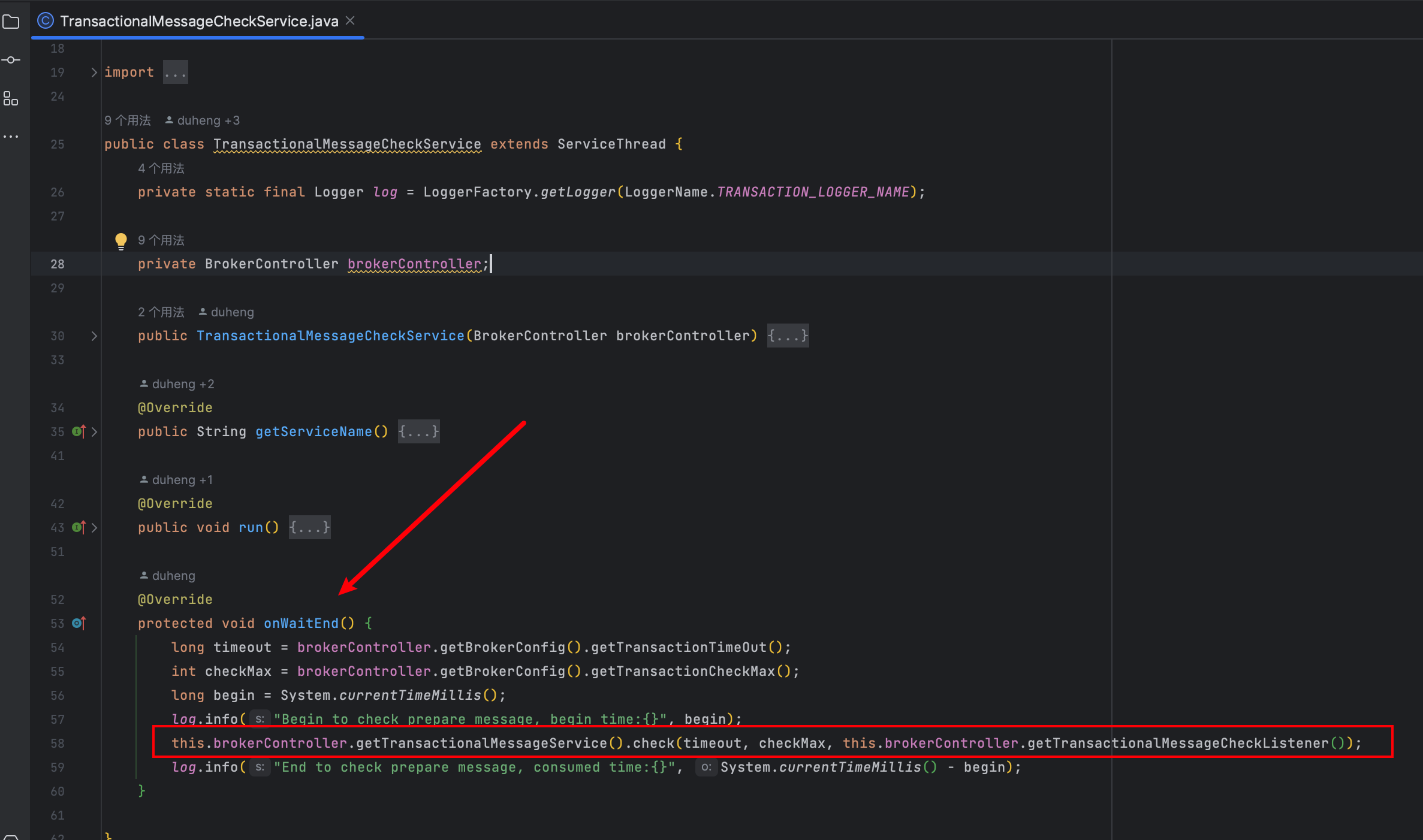Click TRANSACTION_LOGGER_NAME constant
This screenshot has height=840, width=1423.
coord(813,192)
